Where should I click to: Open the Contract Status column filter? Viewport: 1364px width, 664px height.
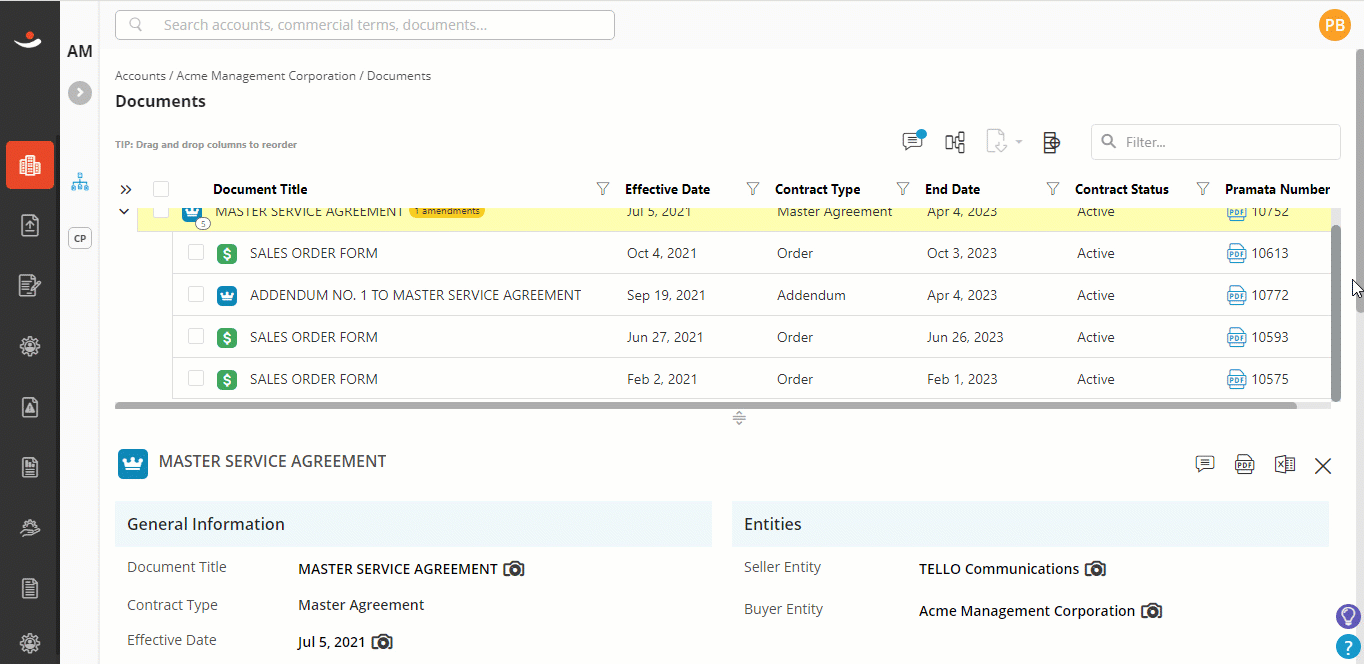1203,189
